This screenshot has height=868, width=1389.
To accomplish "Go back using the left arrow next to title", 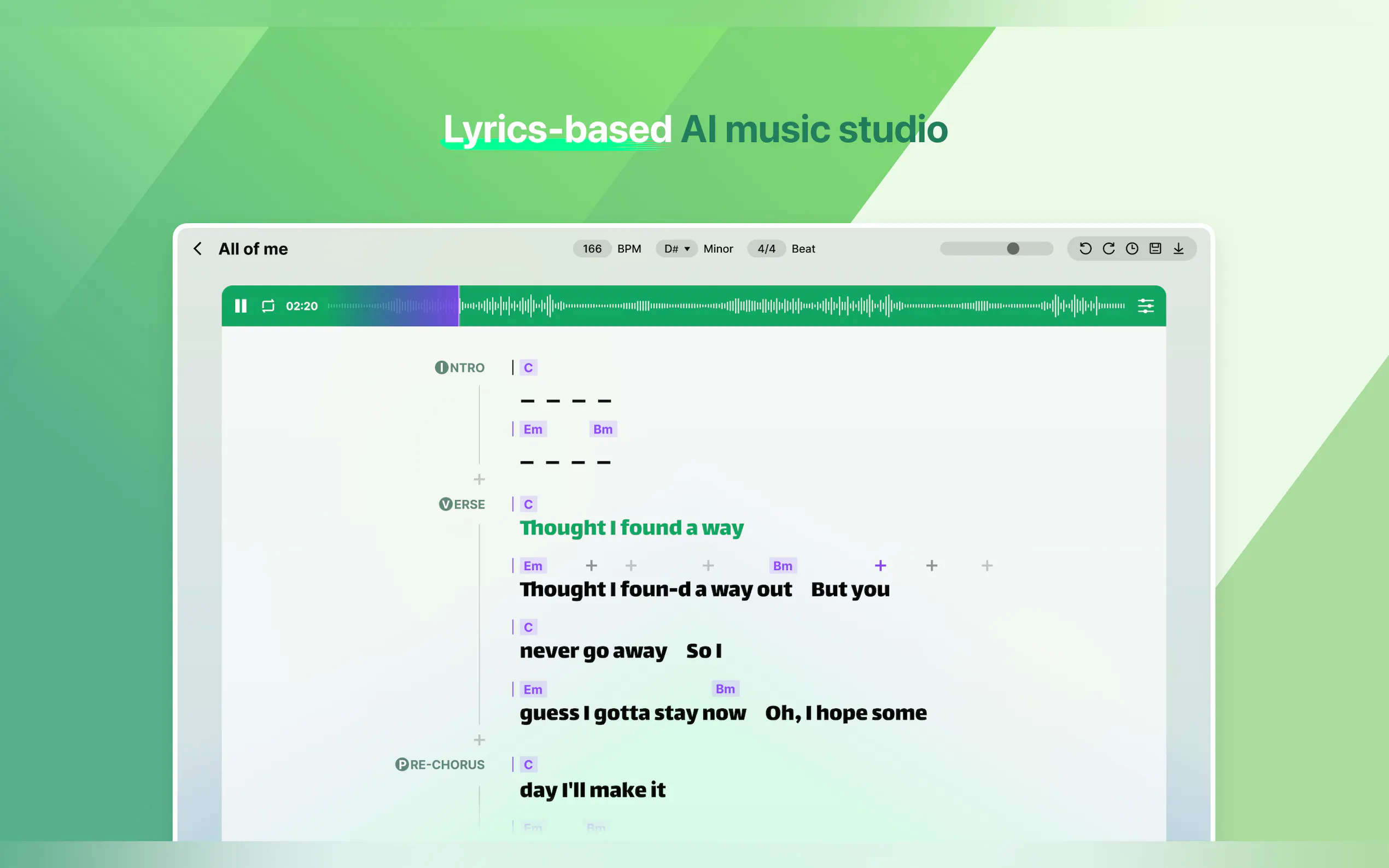I will [x=197, y=249].
